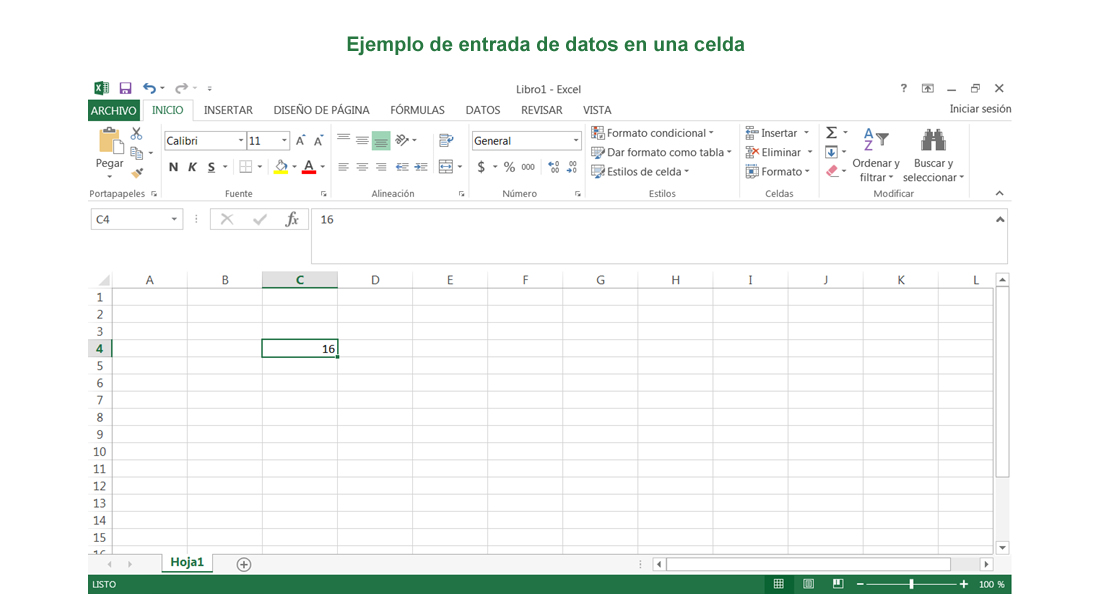1100x602 pixels.
Task: Click the Excel Help question mark
Action: coord(904,88)
